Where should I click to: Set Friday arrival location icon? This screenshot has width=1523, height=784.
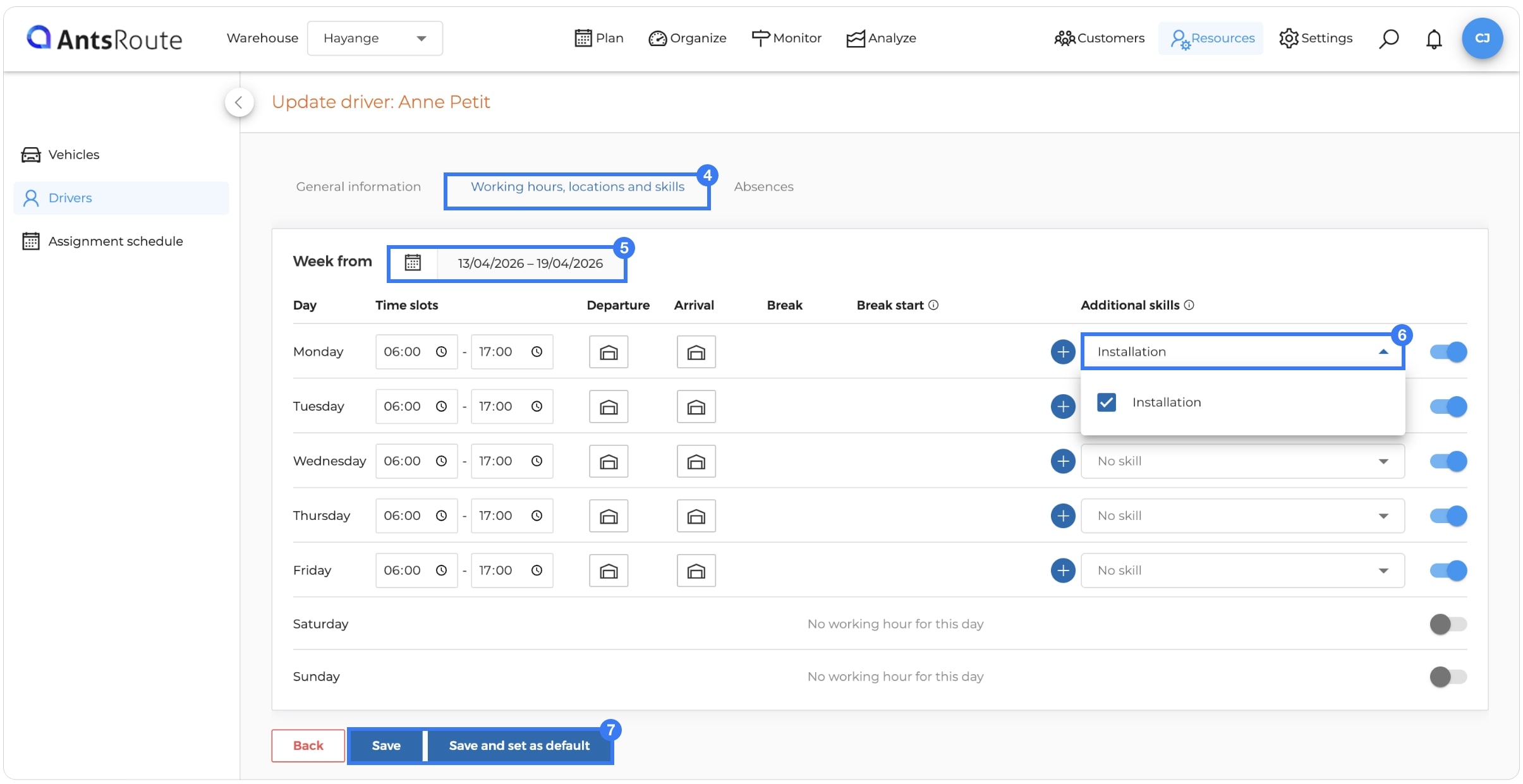[696, 570]
